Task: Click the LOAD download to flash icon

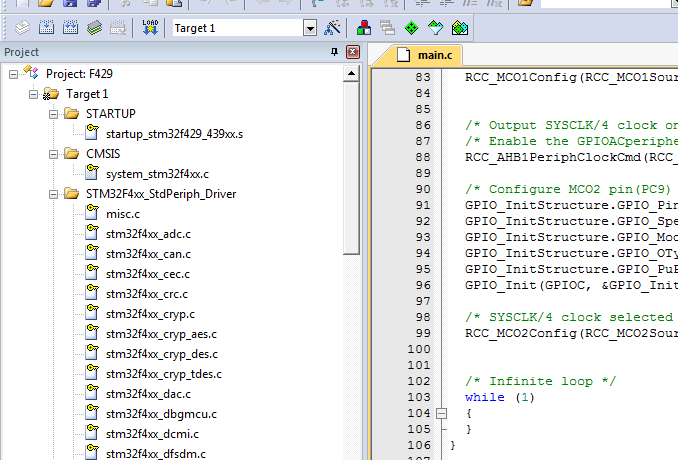Action: click(150, 28)
